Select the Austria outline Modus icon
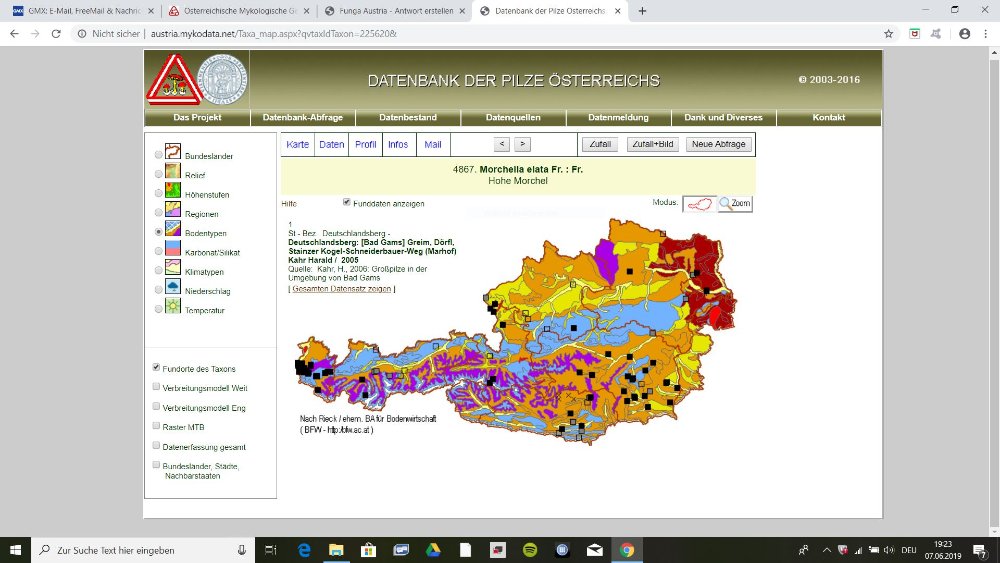The height and width of the screenshot is (563, 1000). click(x=700, y=203)
